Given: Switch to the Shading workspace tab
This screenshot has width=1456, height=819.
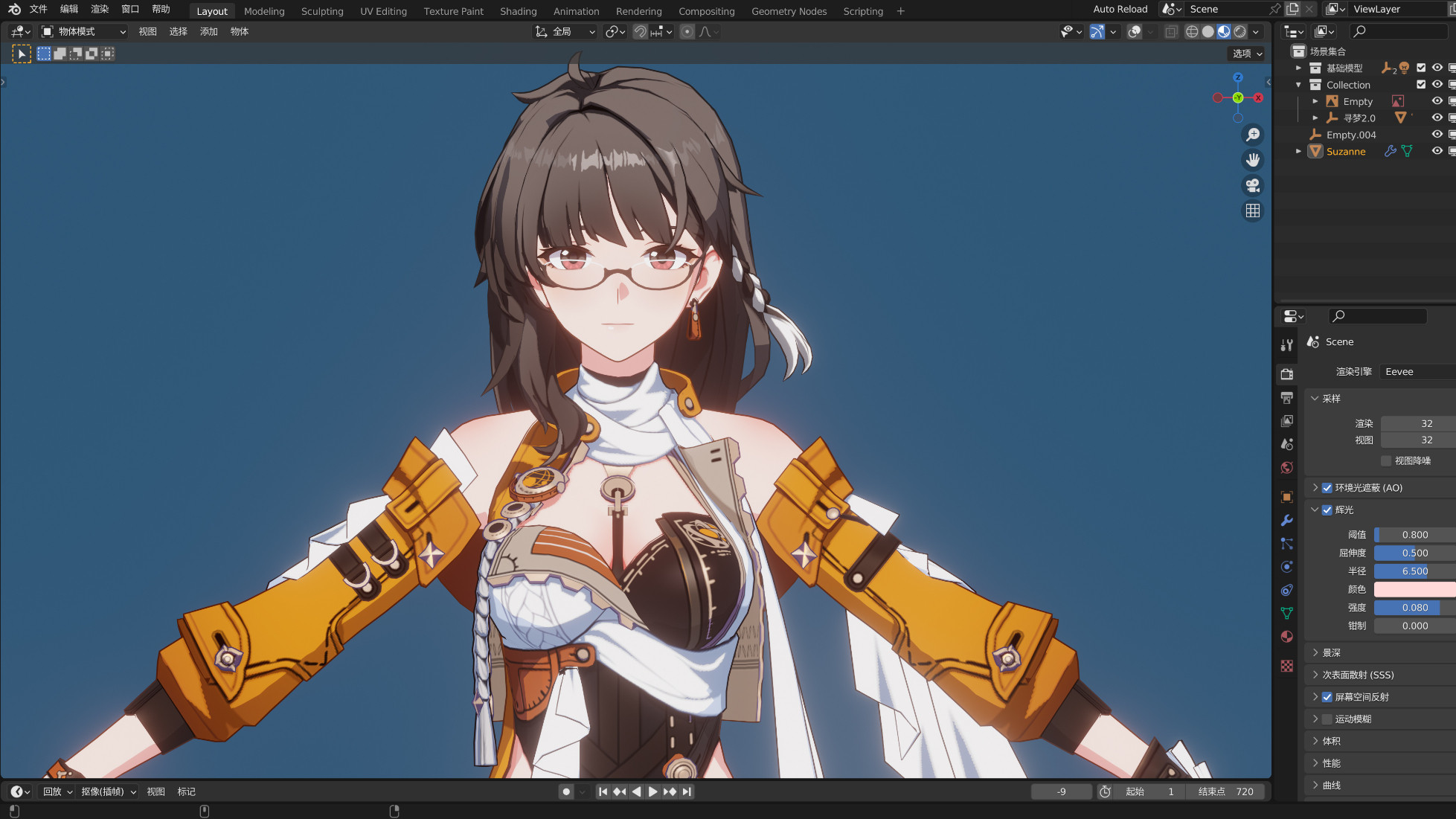Looking at the screenshot, I should coord(518,11).
